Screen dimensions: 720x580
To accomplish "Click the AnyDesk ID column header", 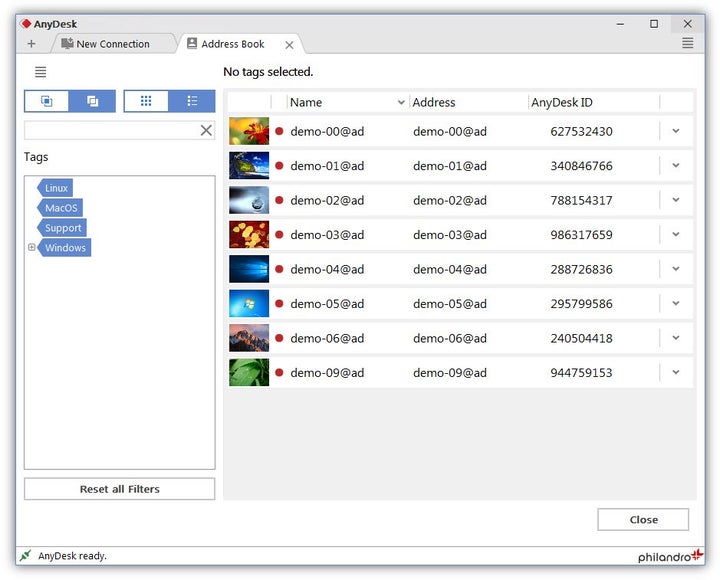I will coord(594,102).
